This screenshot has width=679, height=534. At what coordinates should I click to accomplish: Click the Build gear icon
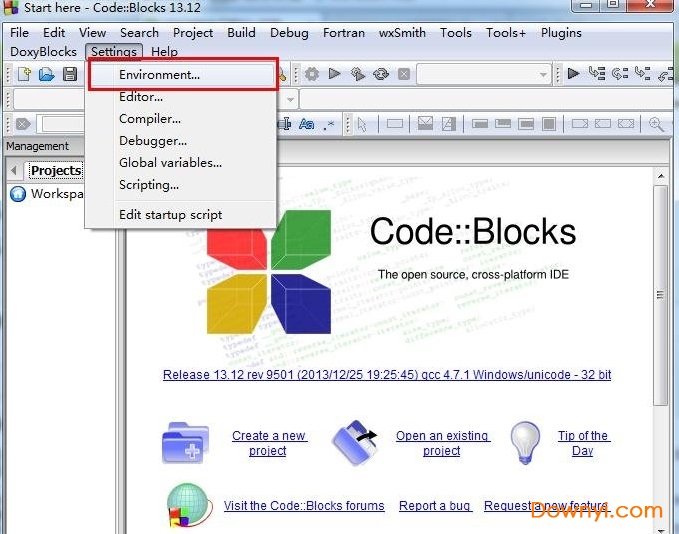point(312,74)
